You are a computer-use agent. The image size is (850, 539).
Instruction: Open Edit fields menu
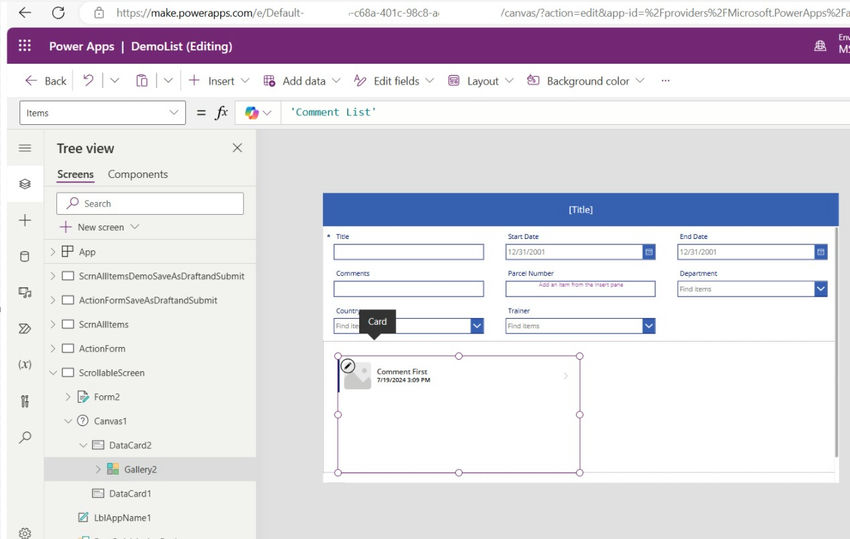394,81
